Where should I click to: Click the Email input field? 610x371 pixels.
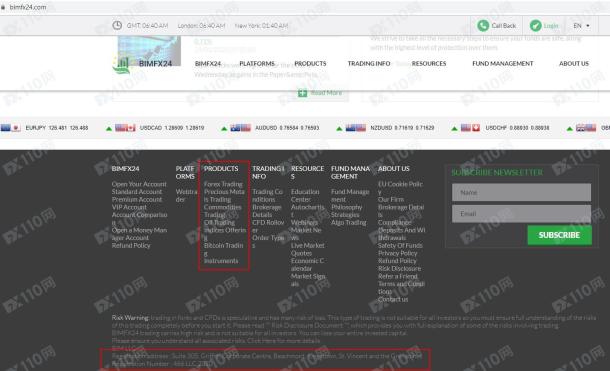521,214
